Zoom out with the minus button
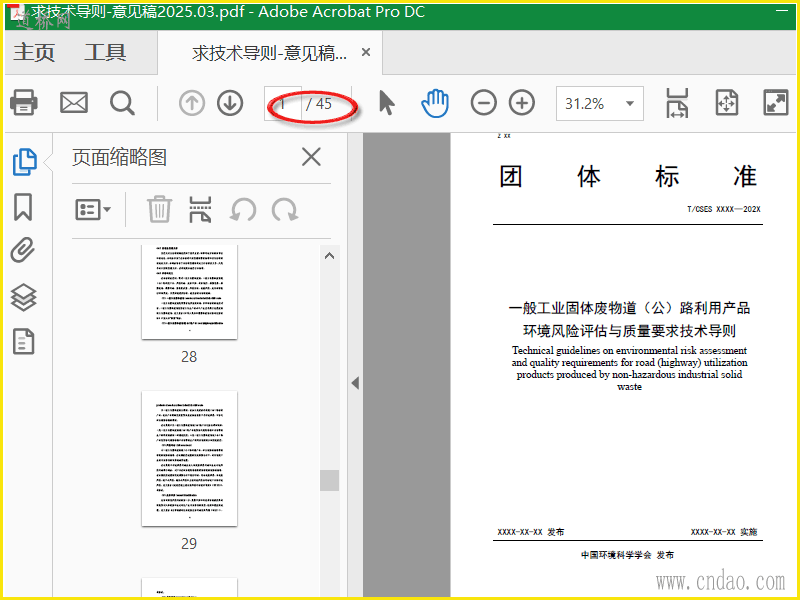Screen dimensions: 800x600 coord(483,103)
